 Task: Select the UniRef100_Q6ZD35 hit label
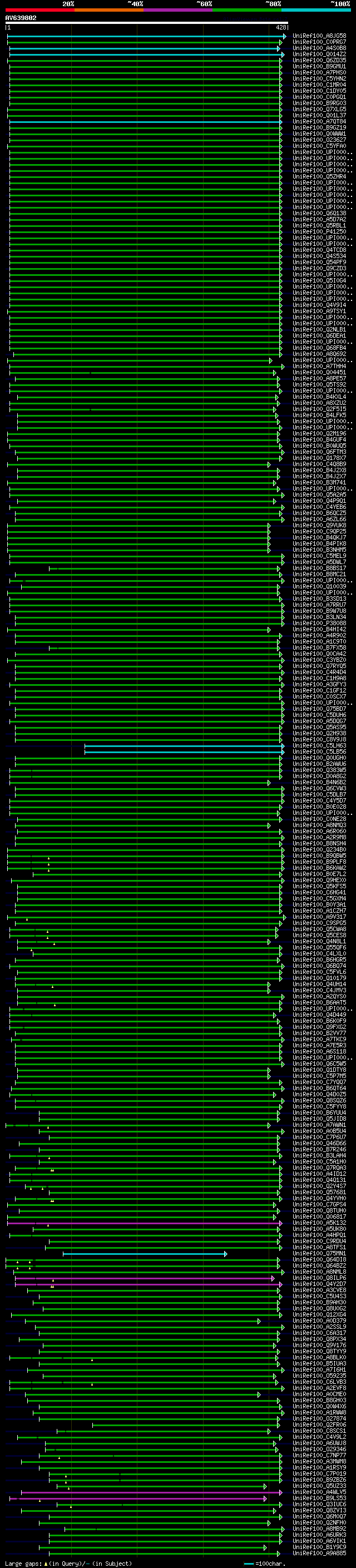click(x=319, y=60)
